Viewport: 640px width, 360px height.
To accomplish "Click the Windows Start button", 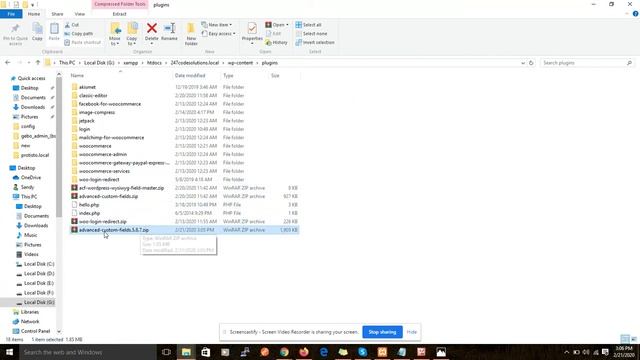I will (x=9, y=352).
